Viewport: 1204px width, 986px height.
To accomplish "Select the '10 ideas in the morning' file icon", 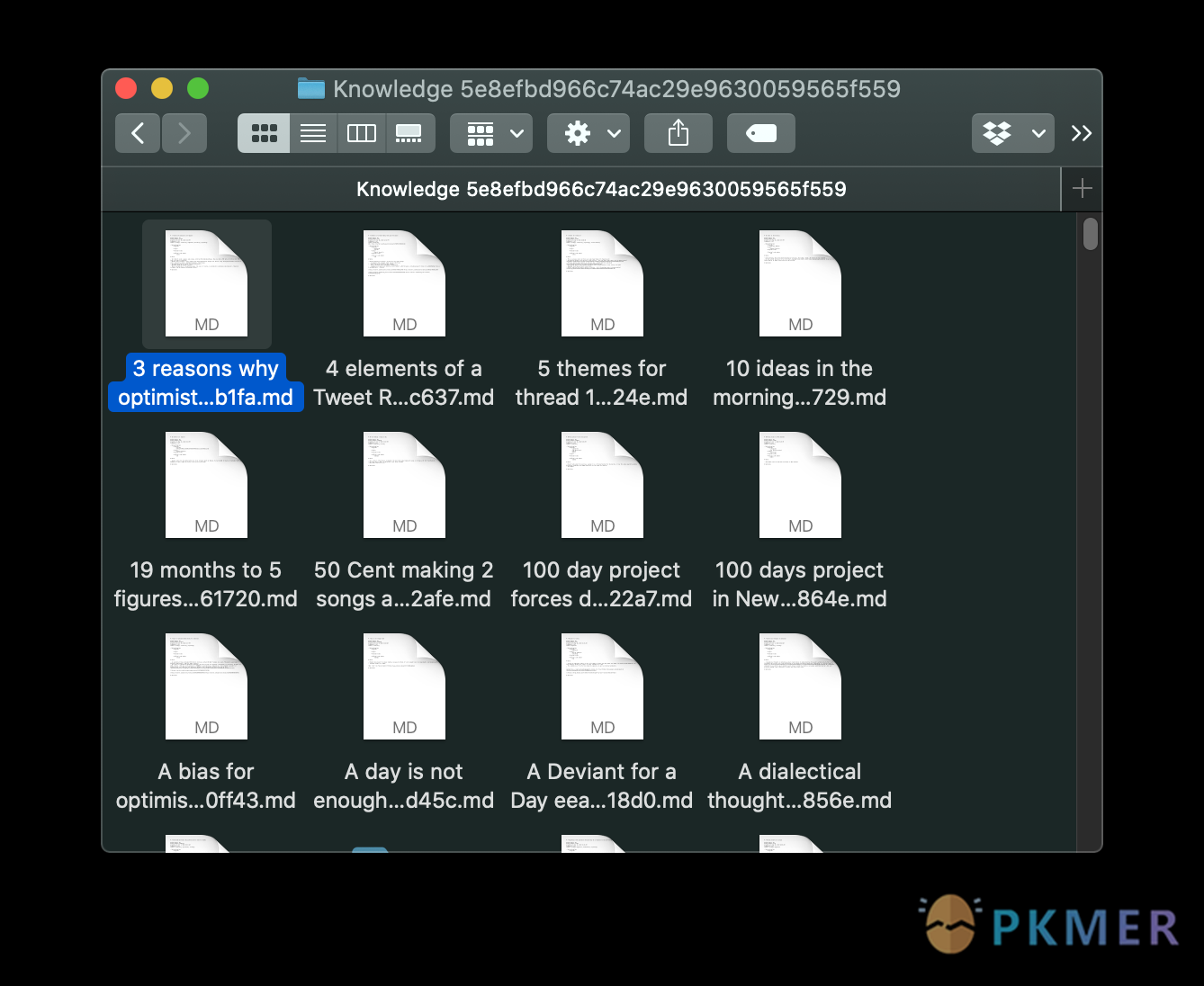I will (801, 283).
